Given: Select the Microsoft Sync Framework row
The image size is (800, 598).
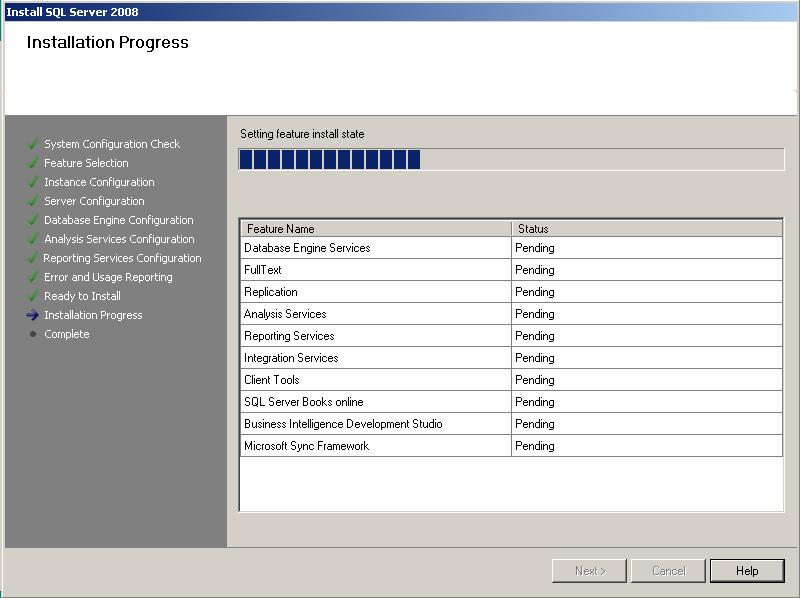Looking at the screenshot, I should click(511, 445).
